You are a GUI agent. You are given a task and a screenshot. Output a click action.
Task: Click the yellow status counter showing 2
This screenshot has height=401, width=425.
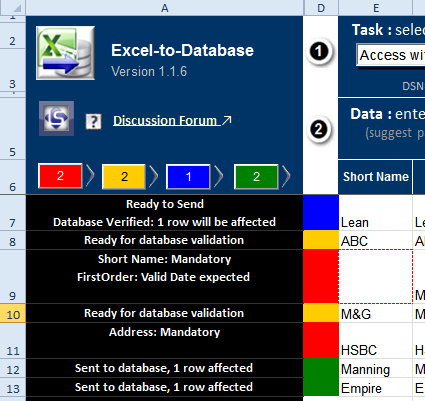124,176
